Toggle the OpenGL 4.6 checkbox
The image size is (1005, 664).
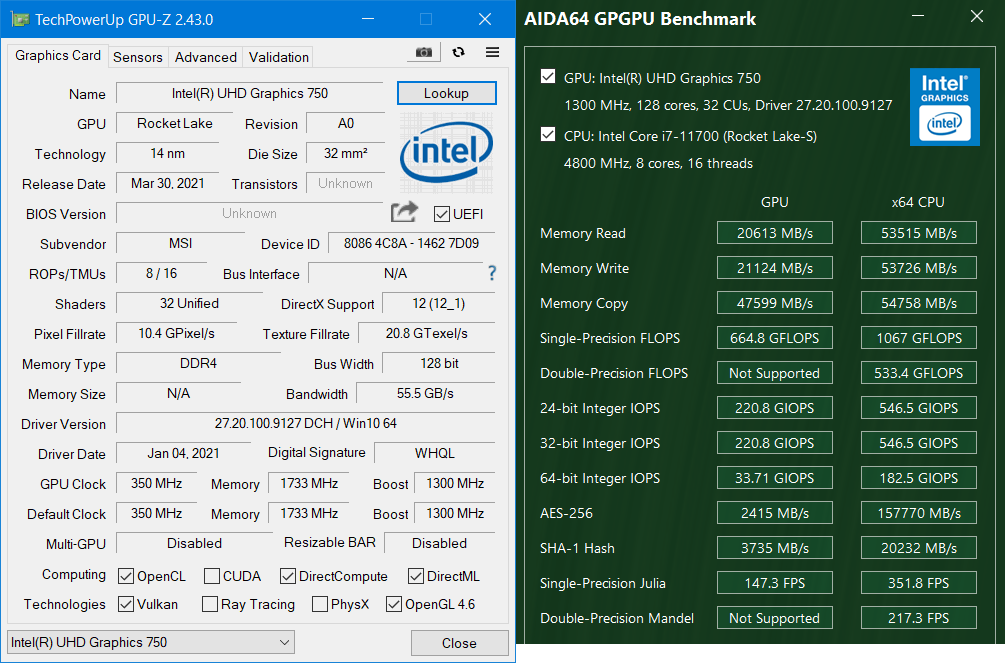pyautogui.click(x=394, y=604)
